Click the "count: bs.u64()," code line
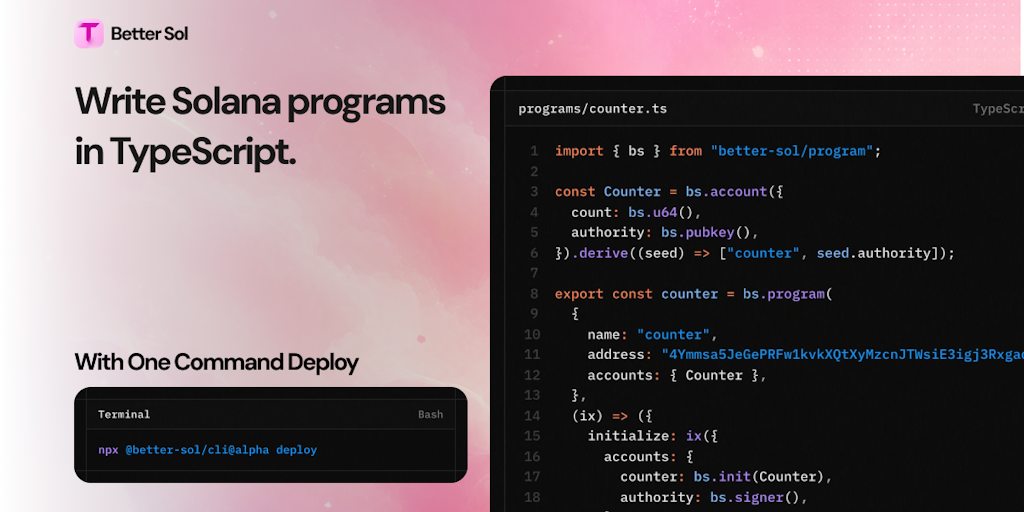This screenshot has height=512, width=1024. pos(636,212)
